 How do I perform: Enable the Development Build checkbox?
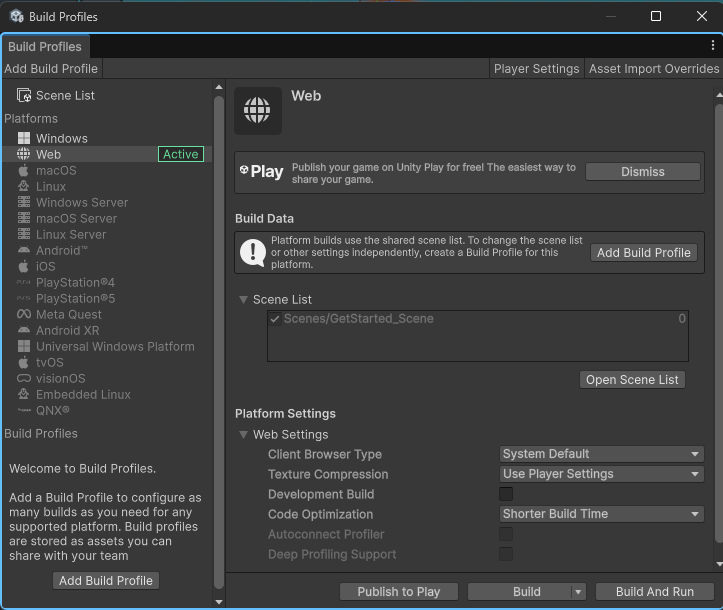coord(506,494)
